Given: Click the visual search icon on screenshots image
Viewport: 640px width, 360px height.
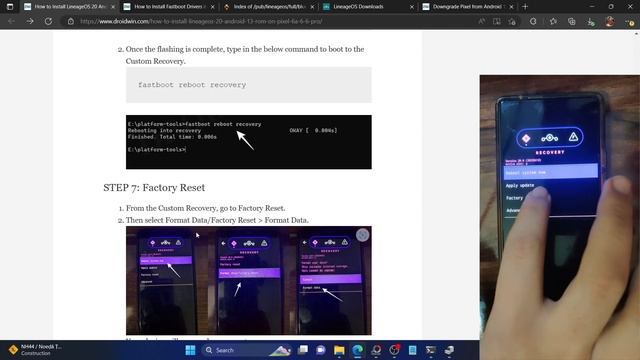Looking at the screenshot, I should (362, 235).
